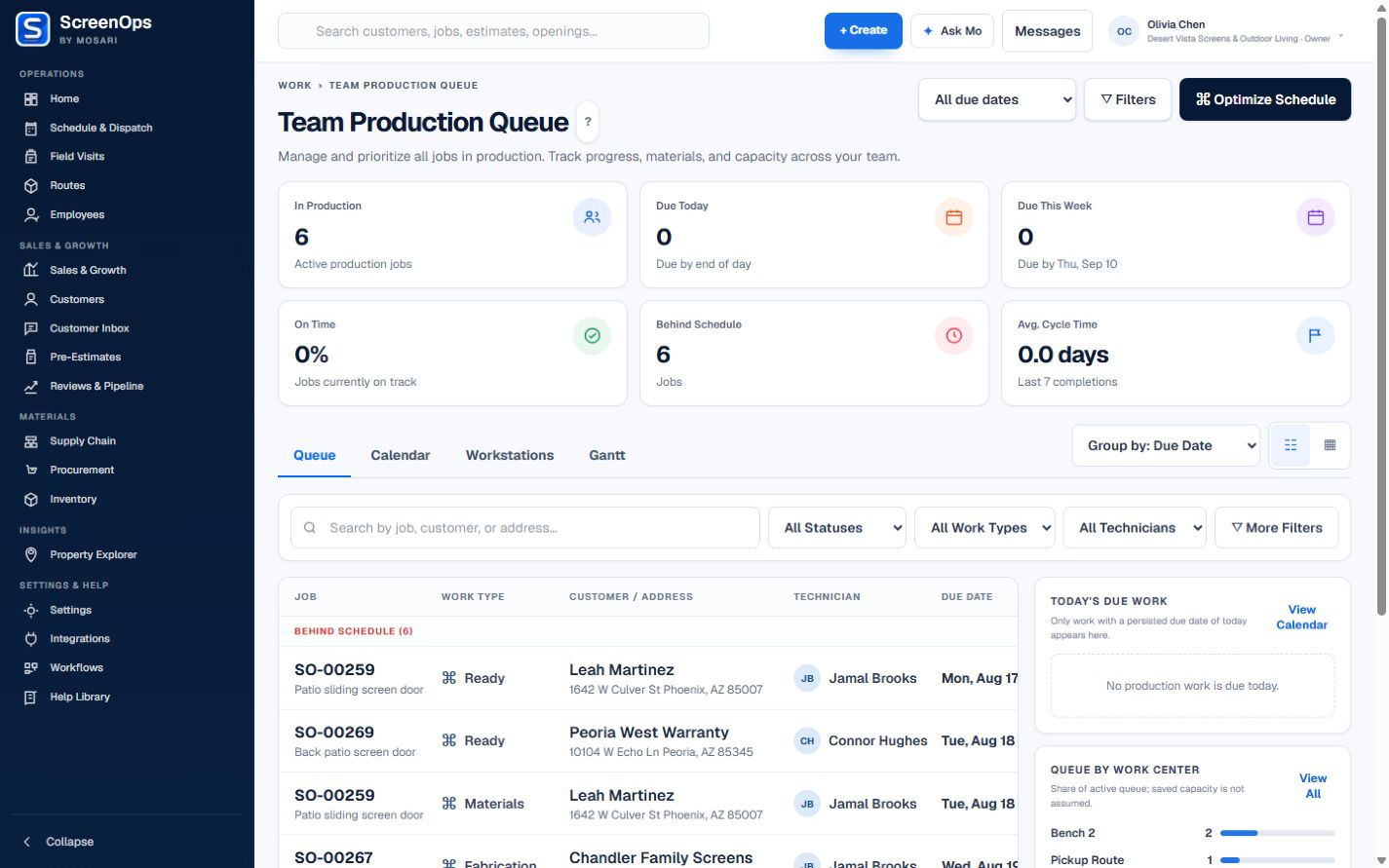Image resolution: width=1389 pixels, height=868 pixels.
Task: Click the Ask Mo button
Action: [x=952, y=31]
